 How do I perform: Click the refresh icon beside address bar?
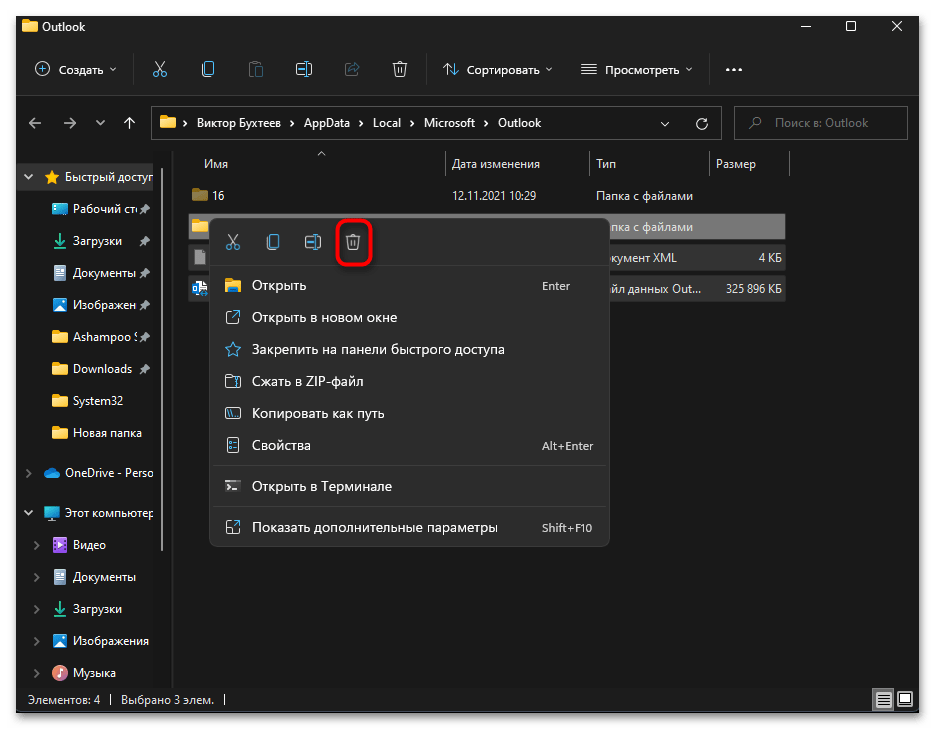[702, 123]
